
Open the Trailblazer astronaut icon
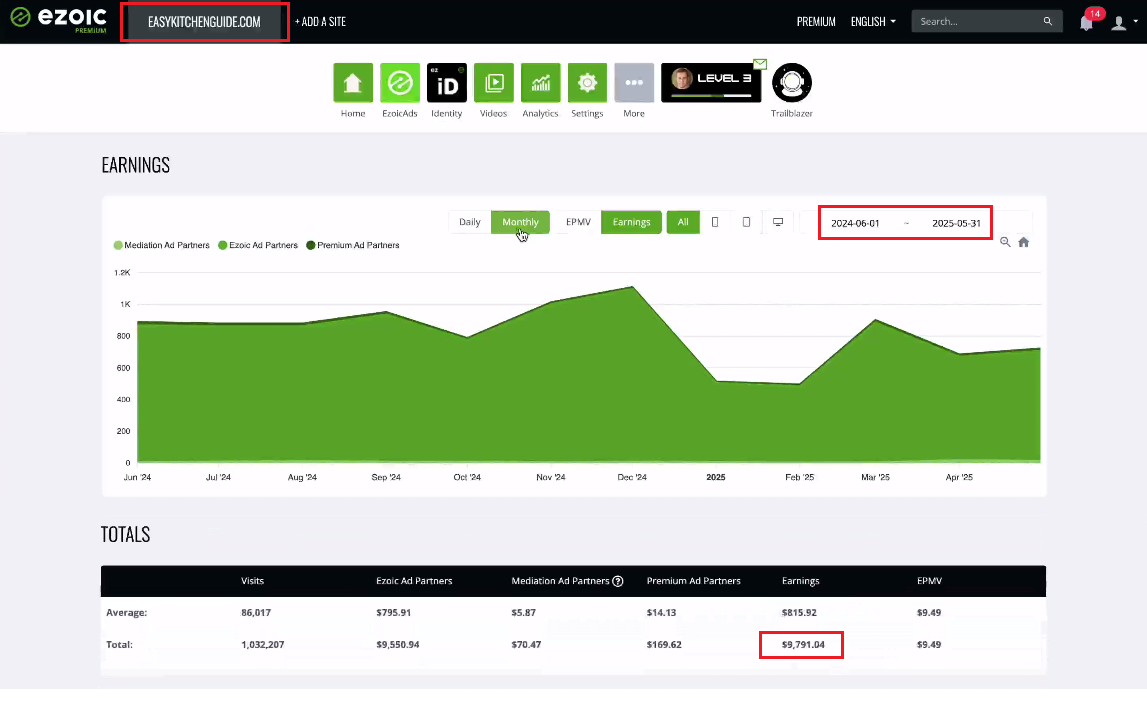tap(791, 83)
